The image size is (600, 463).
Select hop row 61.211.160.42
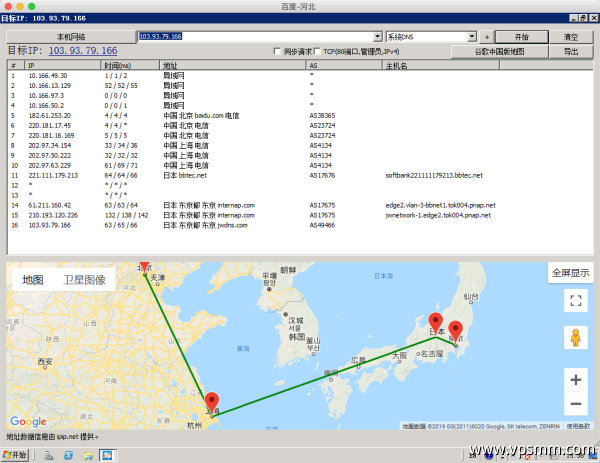pyautogui.click(x=300, y=205)
